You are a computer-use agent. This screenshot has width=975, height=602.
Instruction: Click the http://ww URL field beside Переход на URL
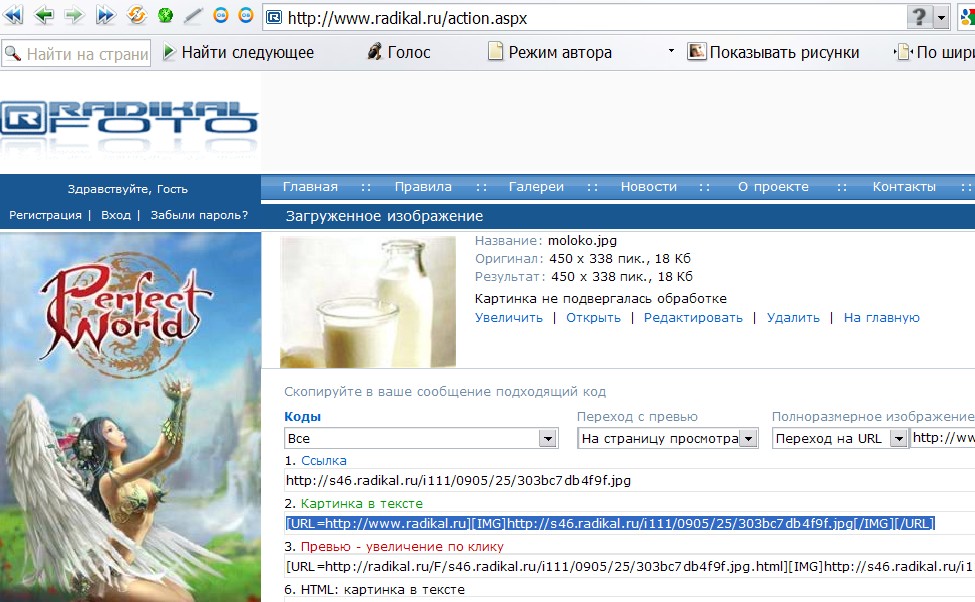pyautogui.click(x=943, y=438)
